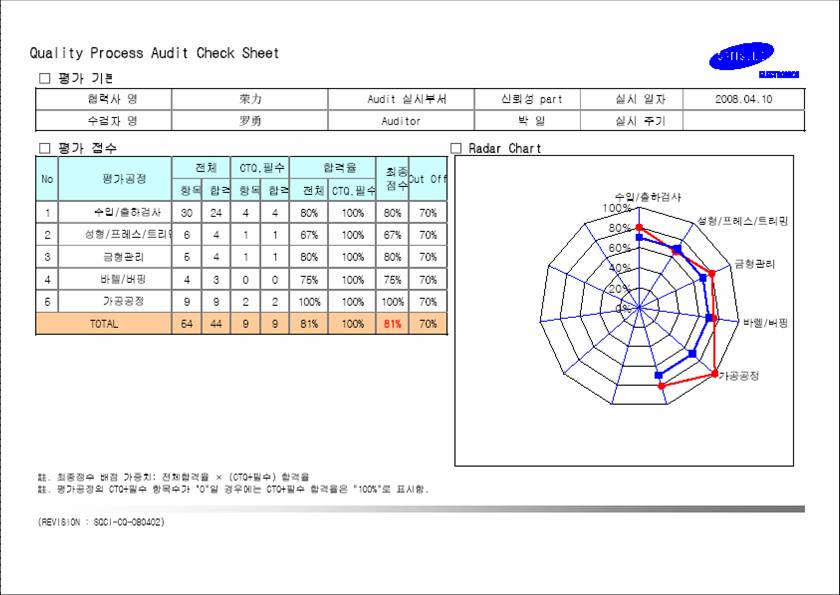The width and height of the screenshot is (840, 595).
Task: Click the 60% scale label on radar chart
Action: (x=620, y=248)
